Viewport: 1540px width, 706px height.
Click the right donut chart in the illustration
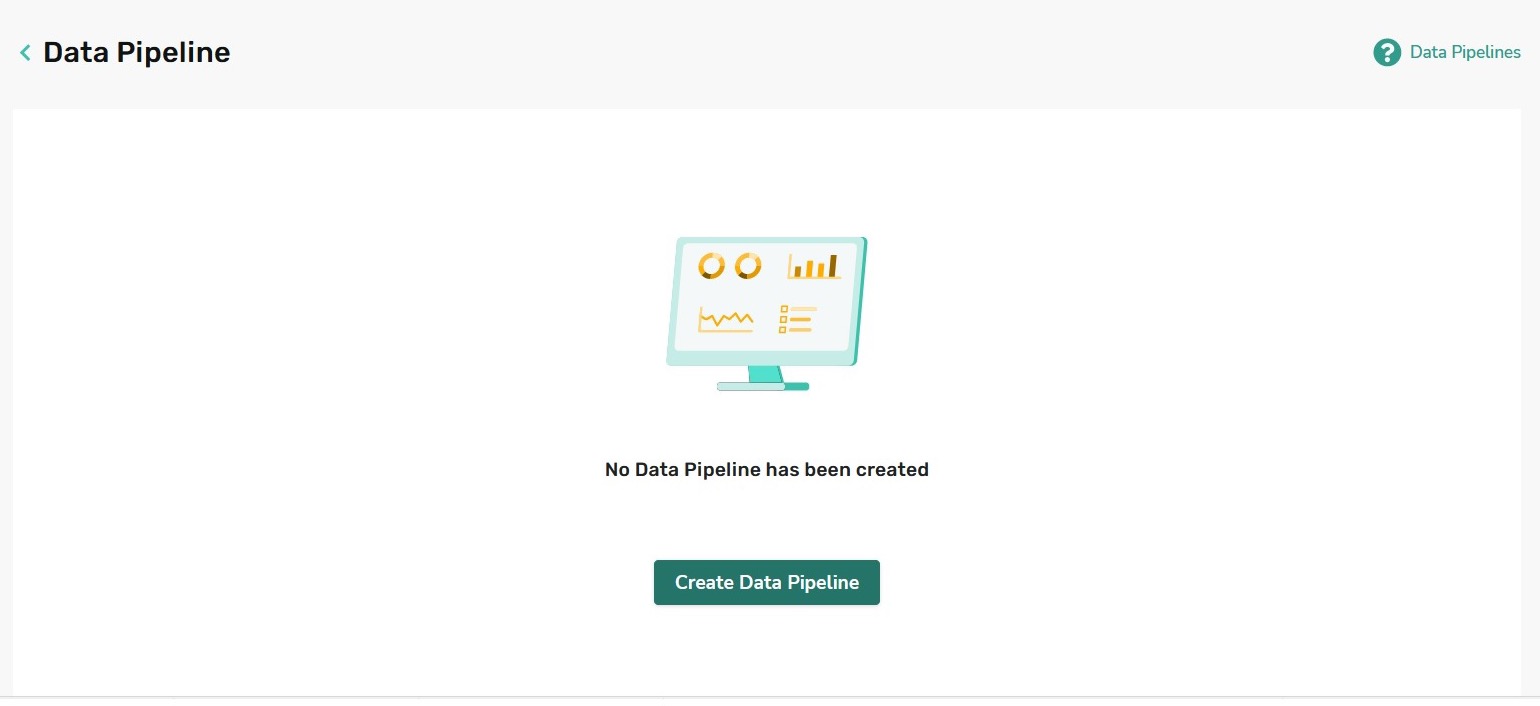point(748,266)
